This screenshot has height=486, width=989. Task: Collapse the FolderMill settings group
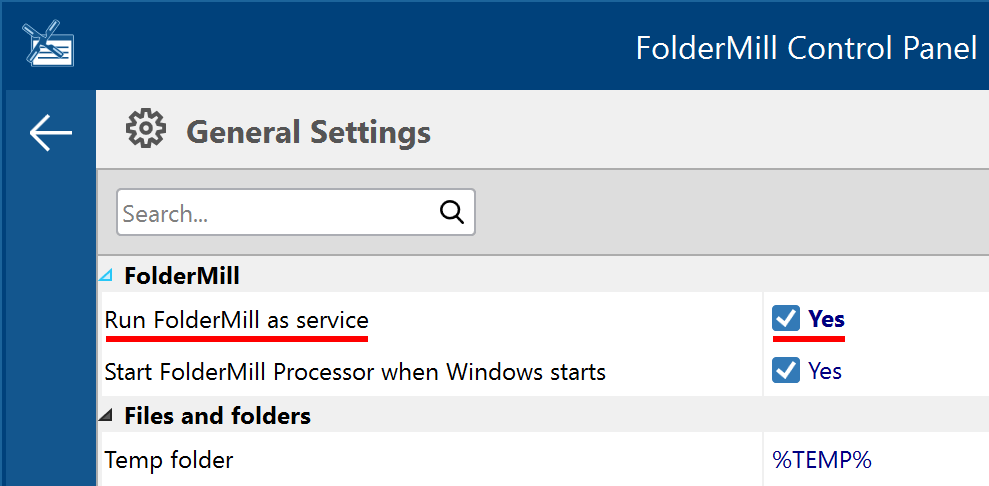coord(107,275)
